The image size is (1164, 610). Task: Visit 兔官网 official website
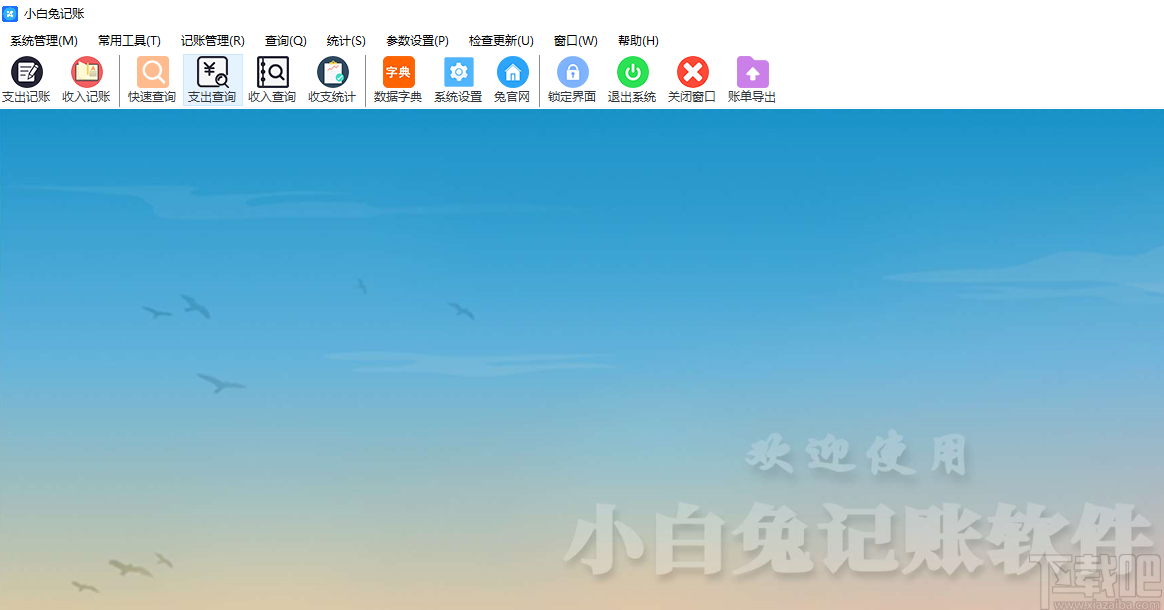coord(512,80)
